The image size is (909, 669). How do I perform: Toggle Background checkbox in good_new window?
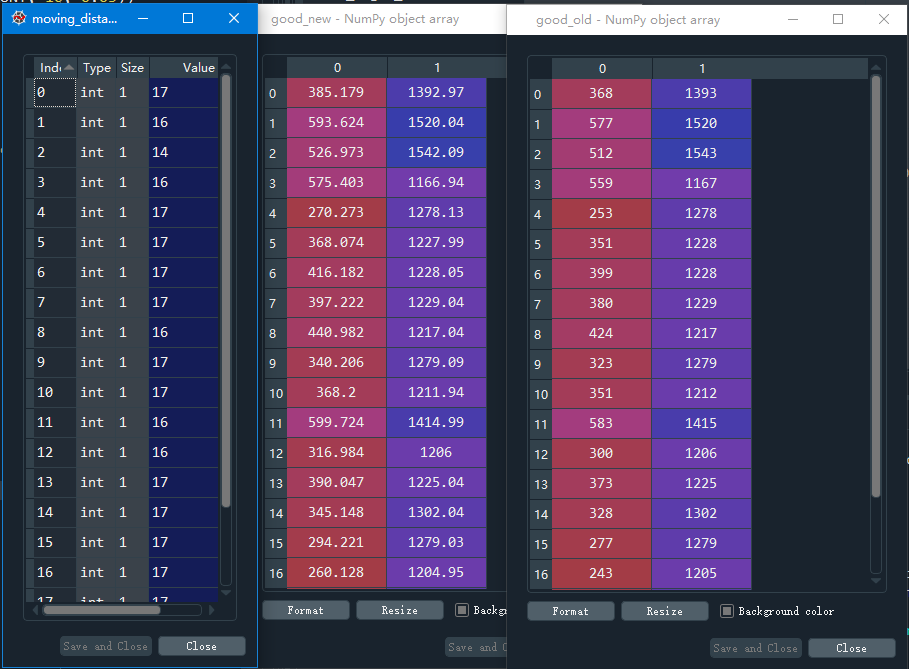pyautogui.click(x=462, y=610)
